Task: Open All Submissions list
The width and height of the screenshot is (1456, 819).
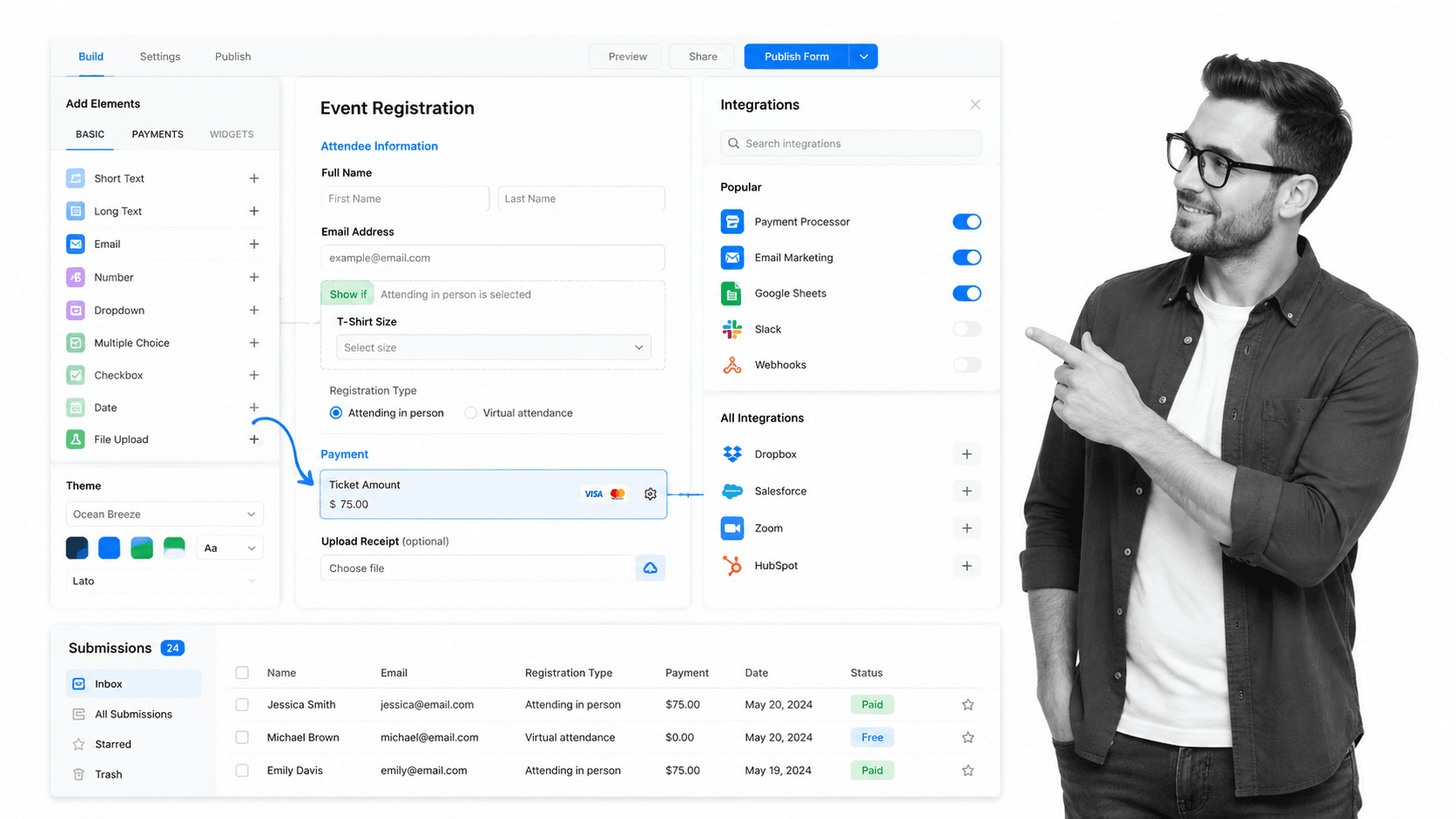Action: point(133,715)
